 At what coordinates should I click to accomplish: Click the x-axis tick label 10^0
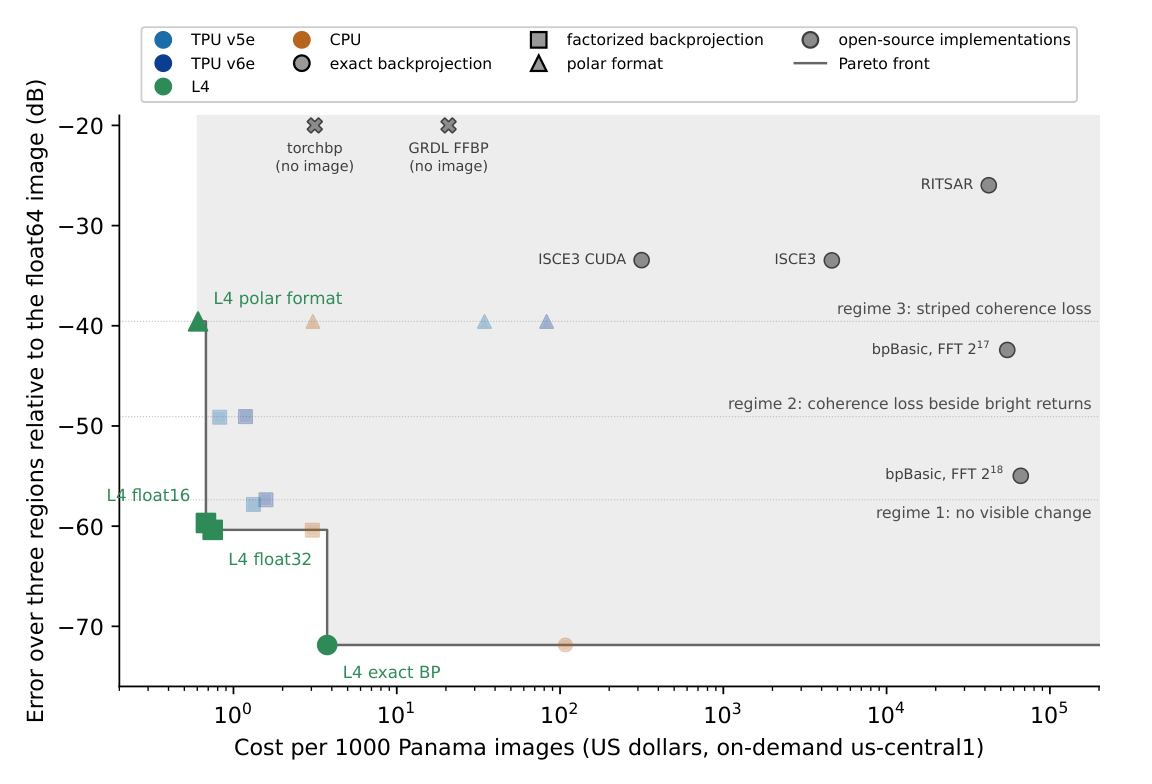coord(233,712)
